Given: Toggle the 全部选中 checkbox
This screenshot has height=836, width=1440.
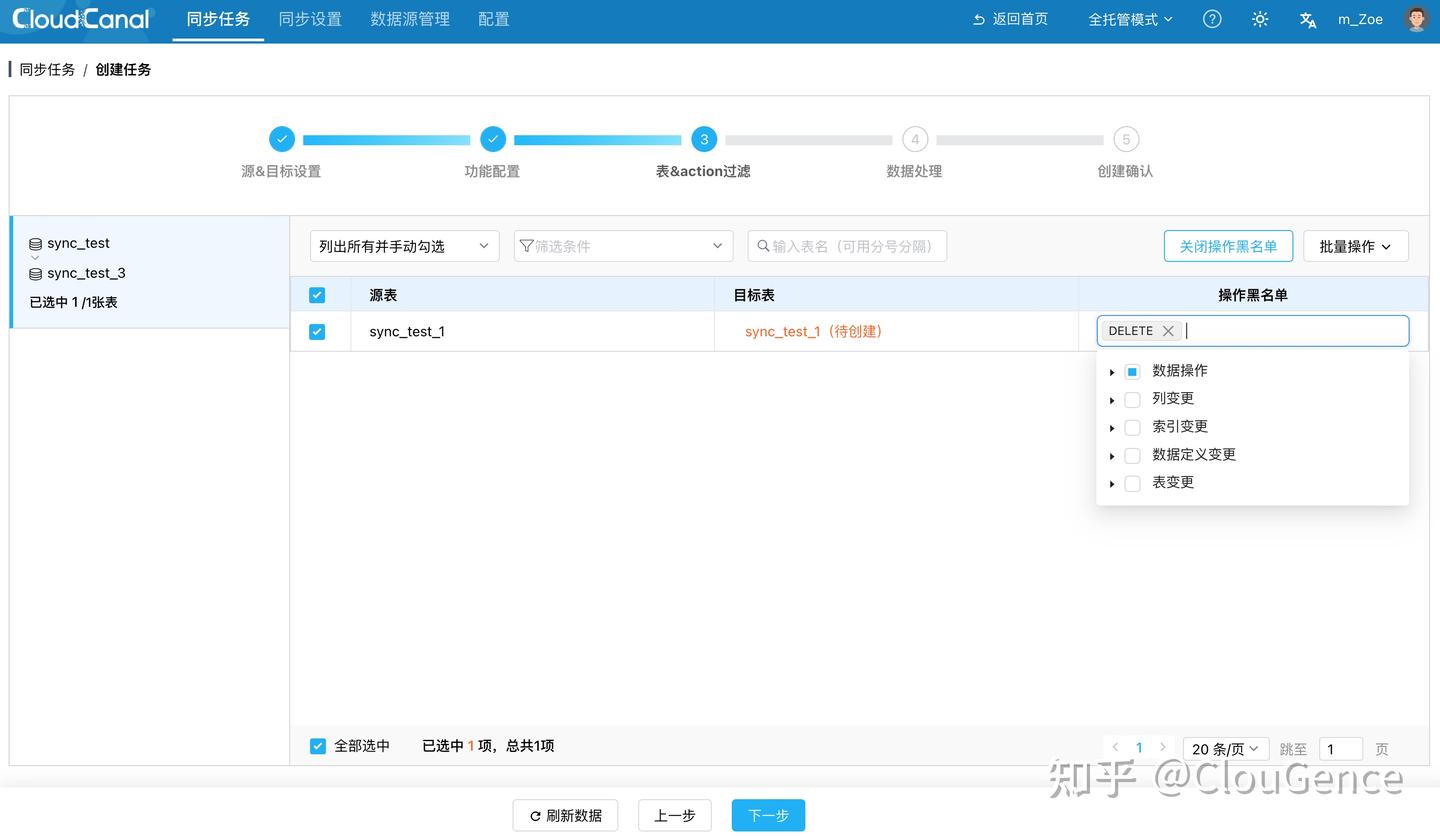Looking at the screenshot, I should click(318, 746).
